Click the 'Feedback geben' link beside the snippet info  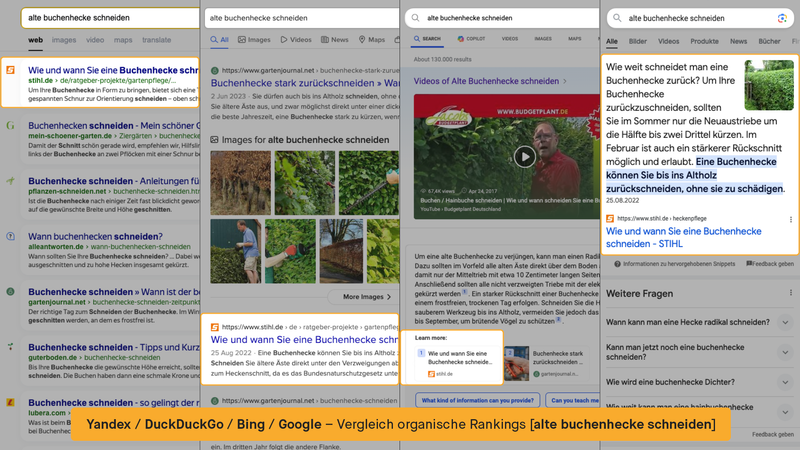770,264
